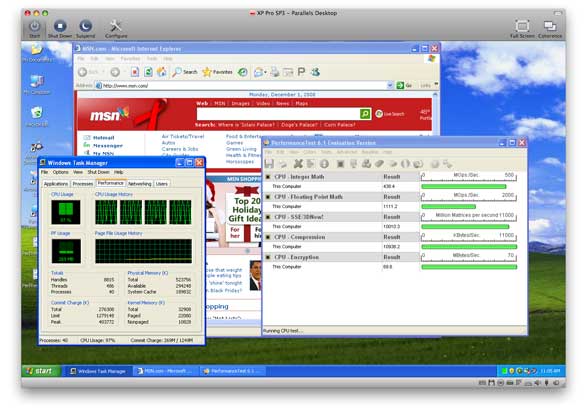Switch to Networking tab in Task Manager
This screenshot has height=409, width=584.
(140, 184)
